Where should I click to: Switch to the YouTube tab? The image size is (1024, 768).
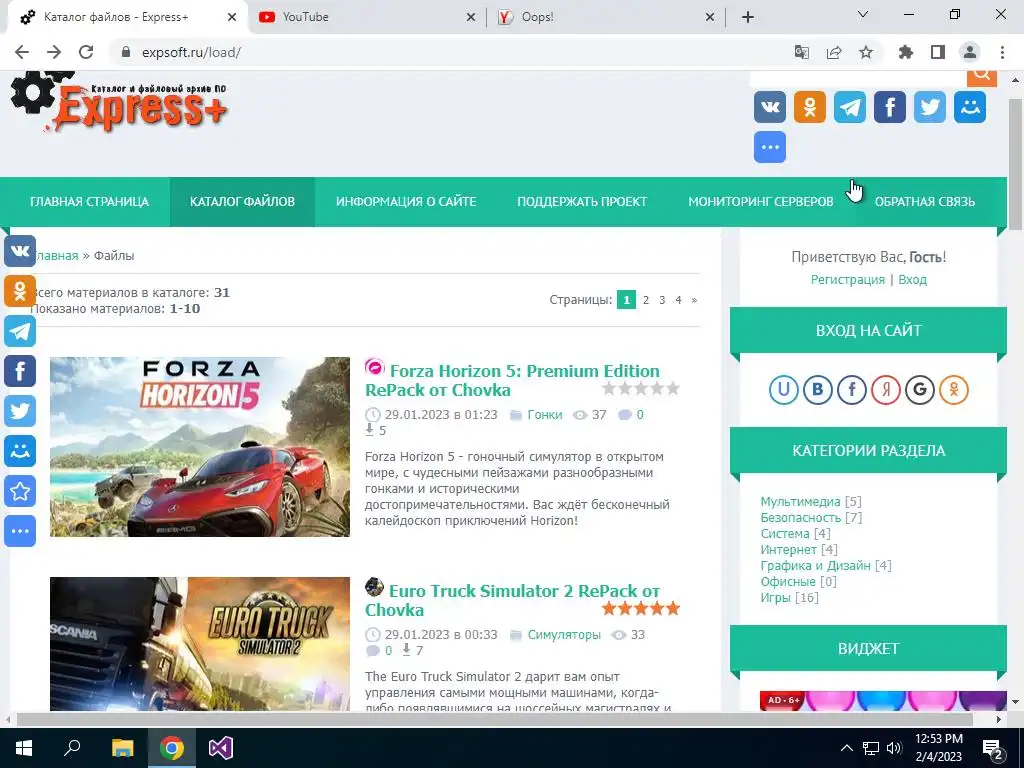(366, 17)
